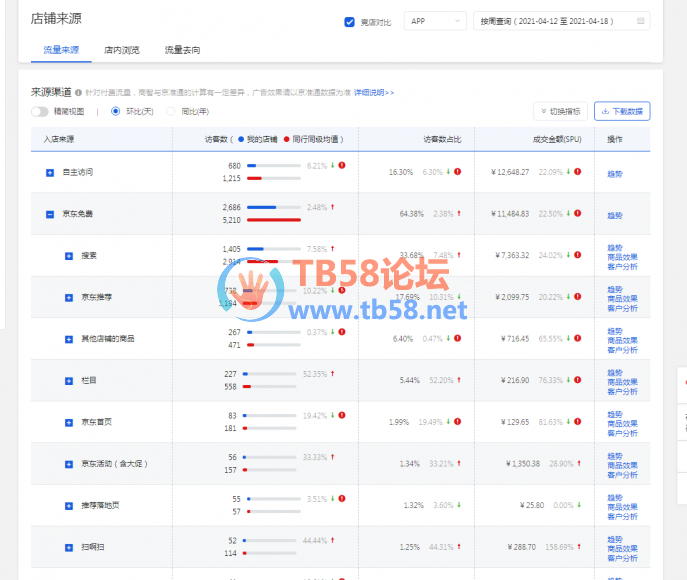
Task: Click the 下载数据 button
Action: tap(622, 111)
